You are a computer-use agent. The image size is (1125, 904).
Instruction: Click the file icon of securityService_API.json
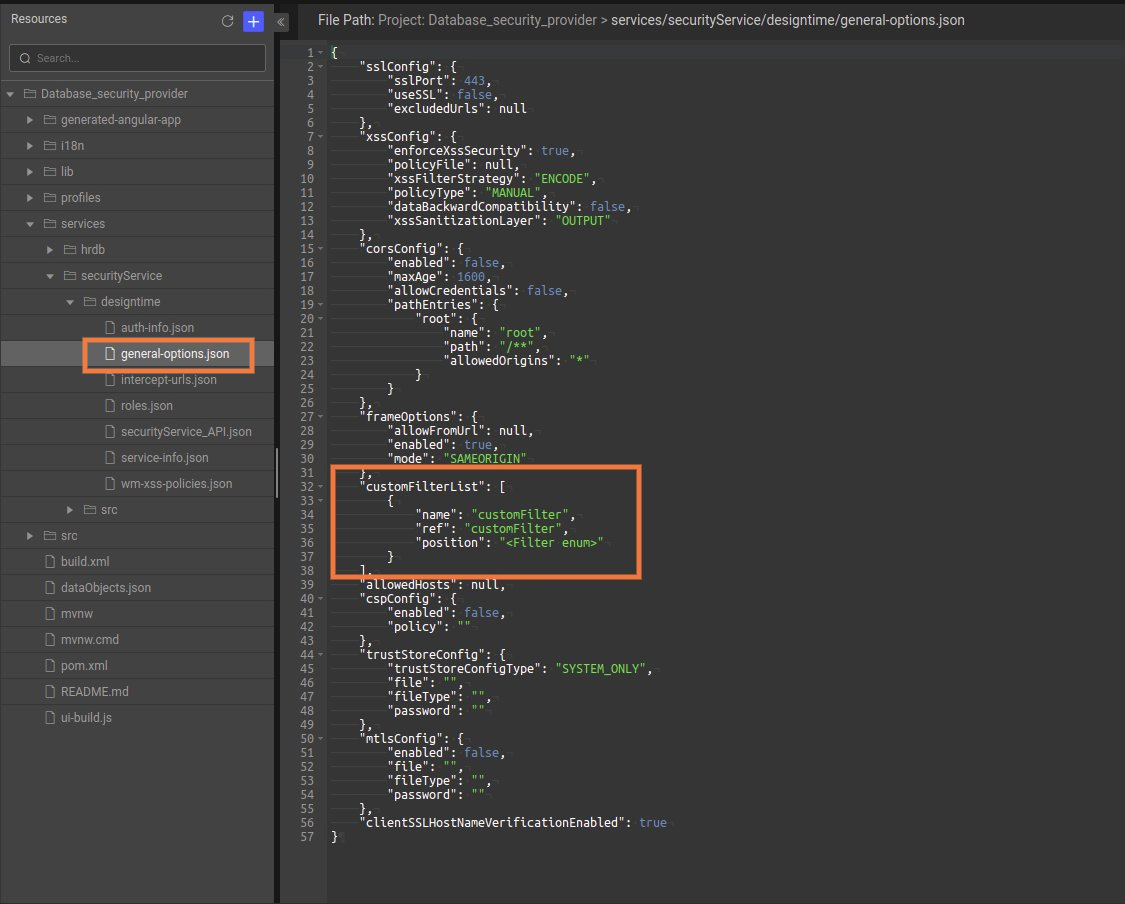click(x=110, y=431)
